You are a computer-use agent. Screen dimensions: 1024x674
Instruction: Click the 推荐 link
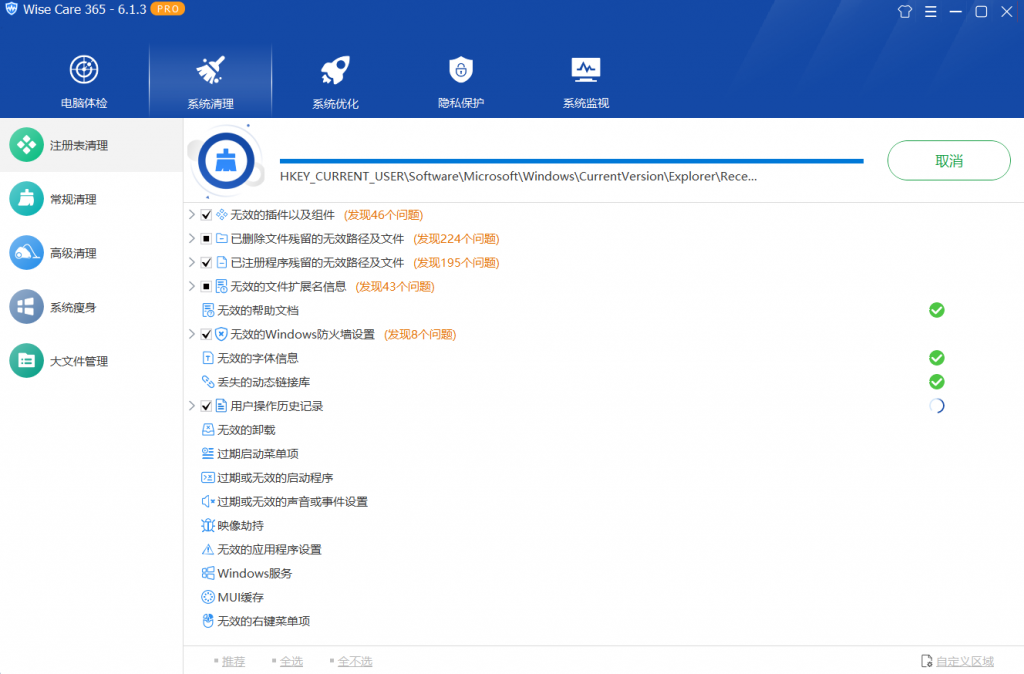[x=233, y=661]
